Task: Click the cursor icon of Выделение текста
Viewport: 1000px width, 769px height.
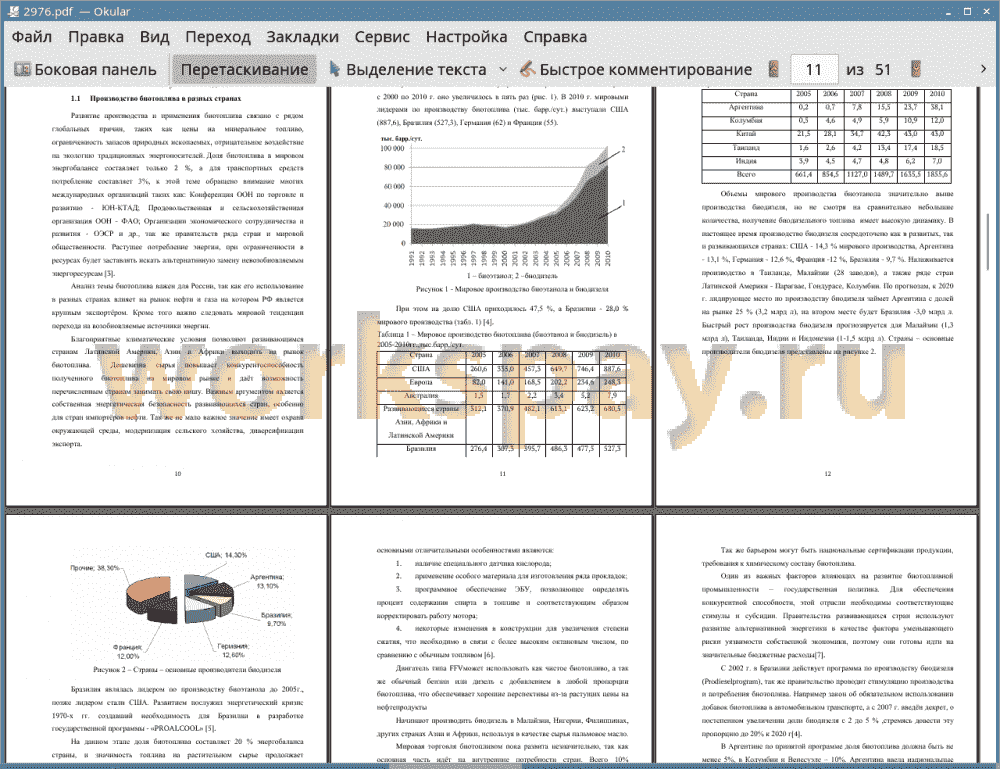Action: 334,69
